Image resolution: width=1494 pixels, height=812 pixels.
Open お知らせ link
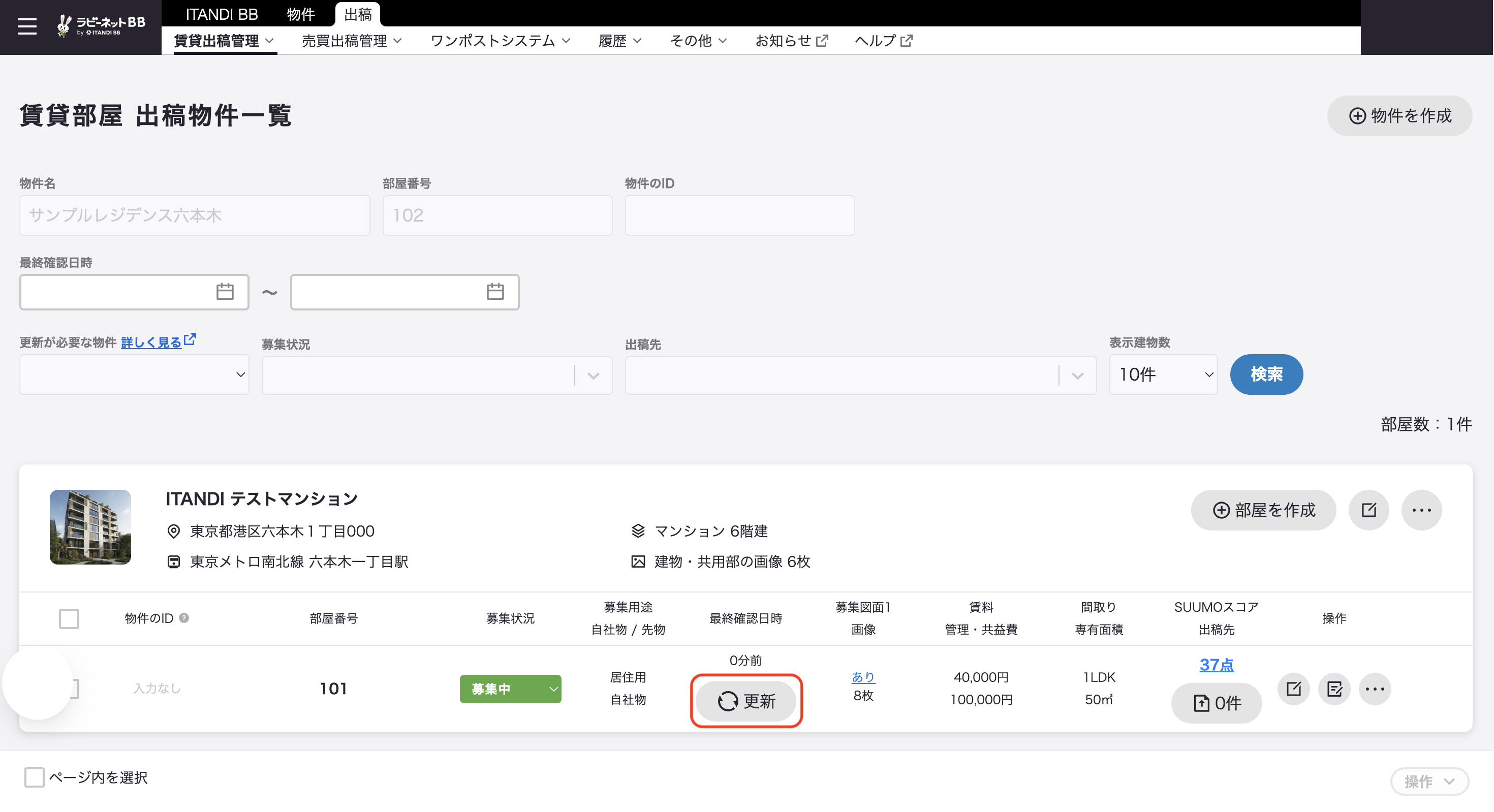pos(791,41)
